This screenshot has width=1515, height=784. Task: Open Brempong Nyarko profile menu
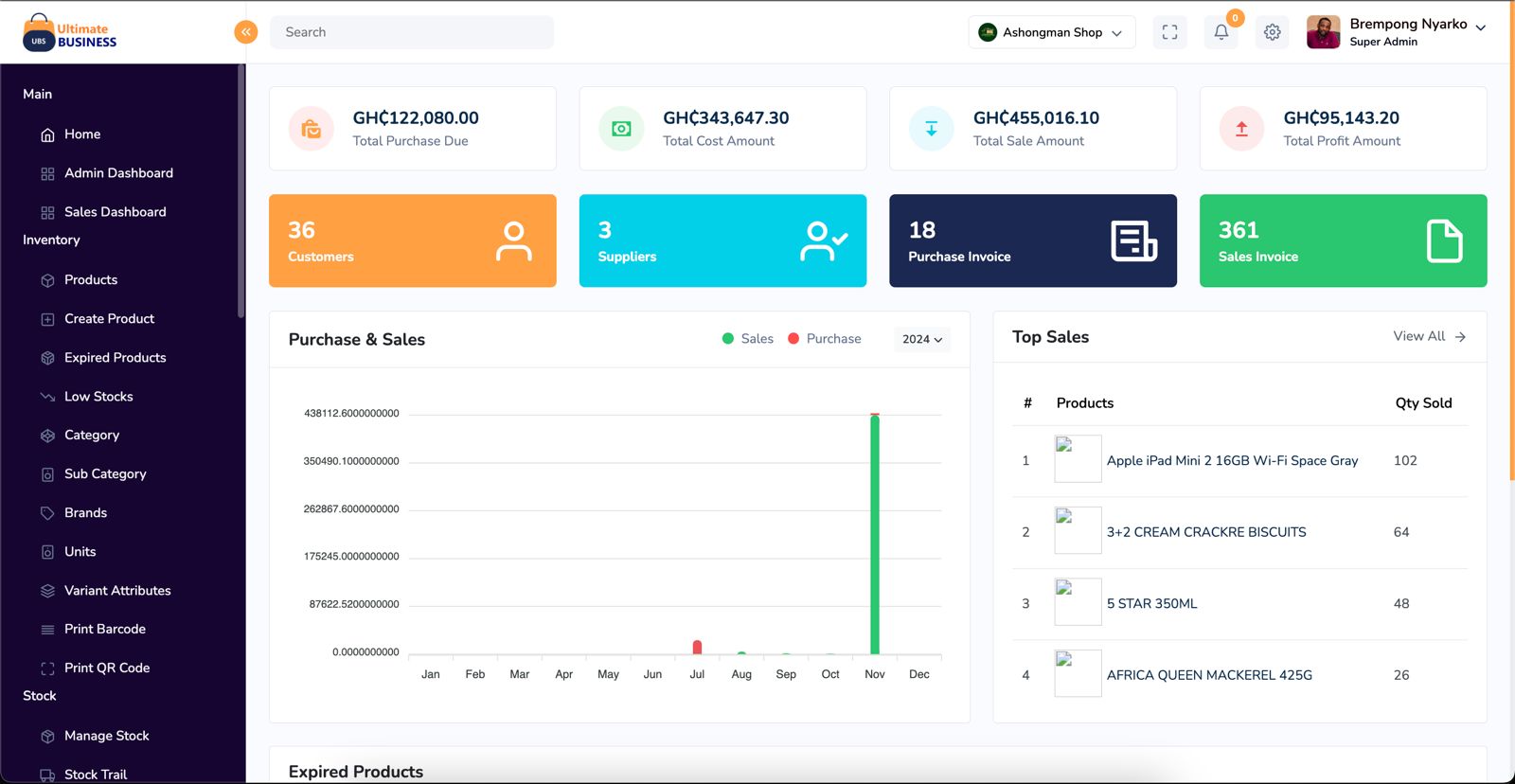1396,32
